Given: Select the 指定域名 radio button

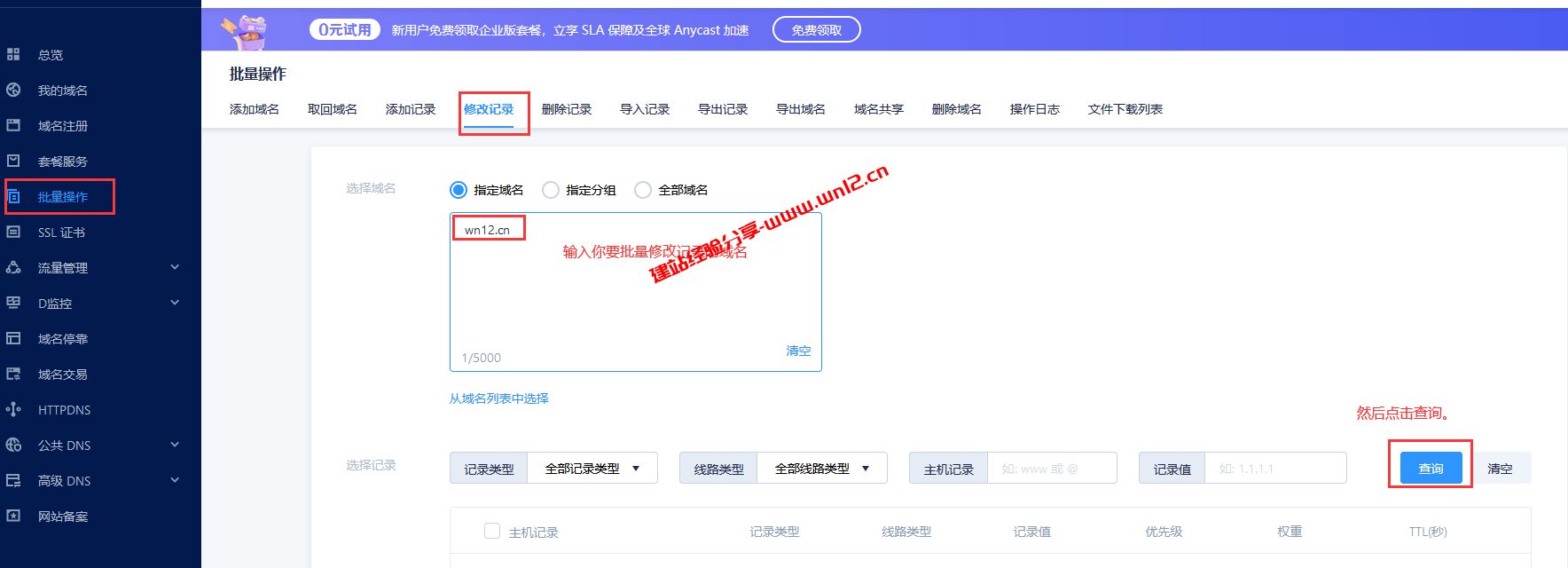Looking at the screenshot, I should point(459,190).
